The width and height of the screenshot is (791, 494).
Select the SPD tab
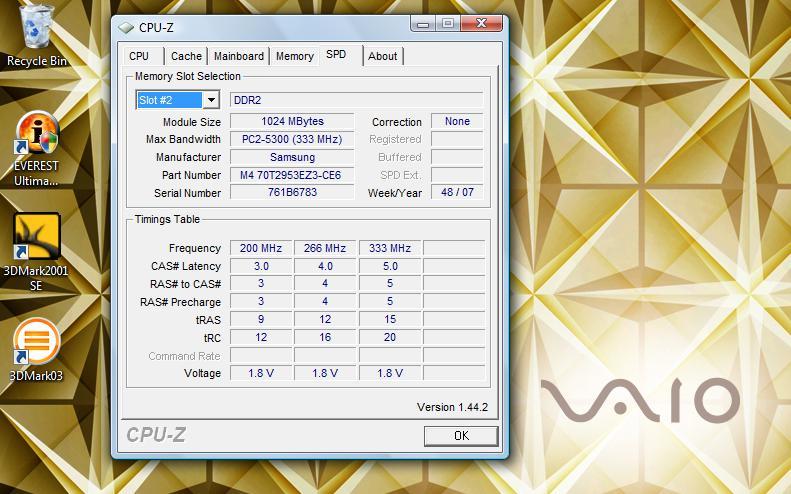point(336,54)
